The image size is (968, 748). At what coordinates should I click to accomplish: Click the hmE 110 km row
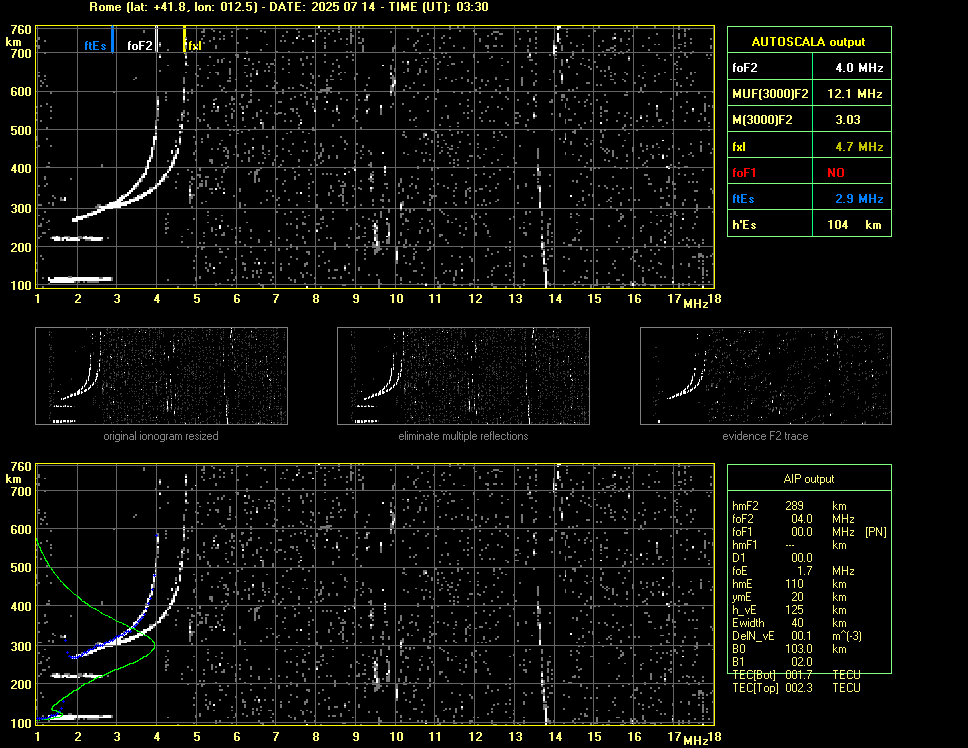pyautogui.click(x=790, y=584)
